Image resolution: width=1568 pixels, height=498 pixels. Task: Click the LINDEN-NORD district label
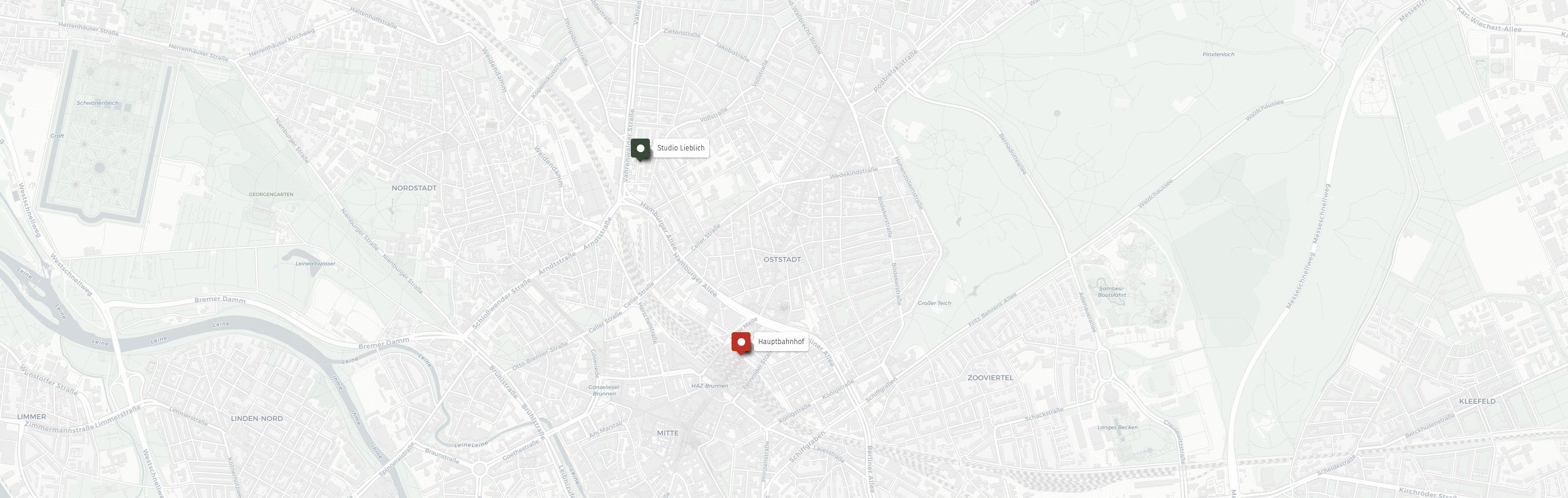coord(257,418)
